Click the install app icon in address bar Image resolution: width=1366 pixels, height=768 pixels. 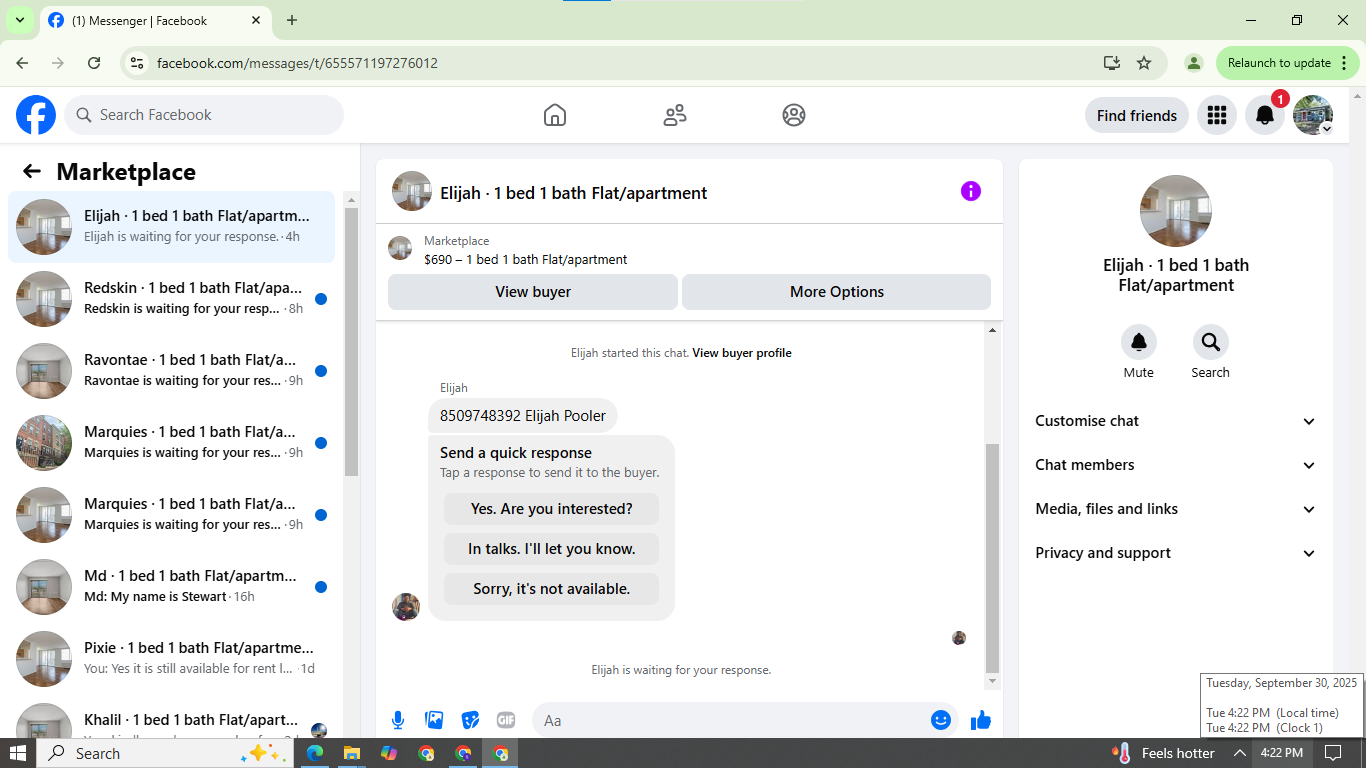point(1112,63)
